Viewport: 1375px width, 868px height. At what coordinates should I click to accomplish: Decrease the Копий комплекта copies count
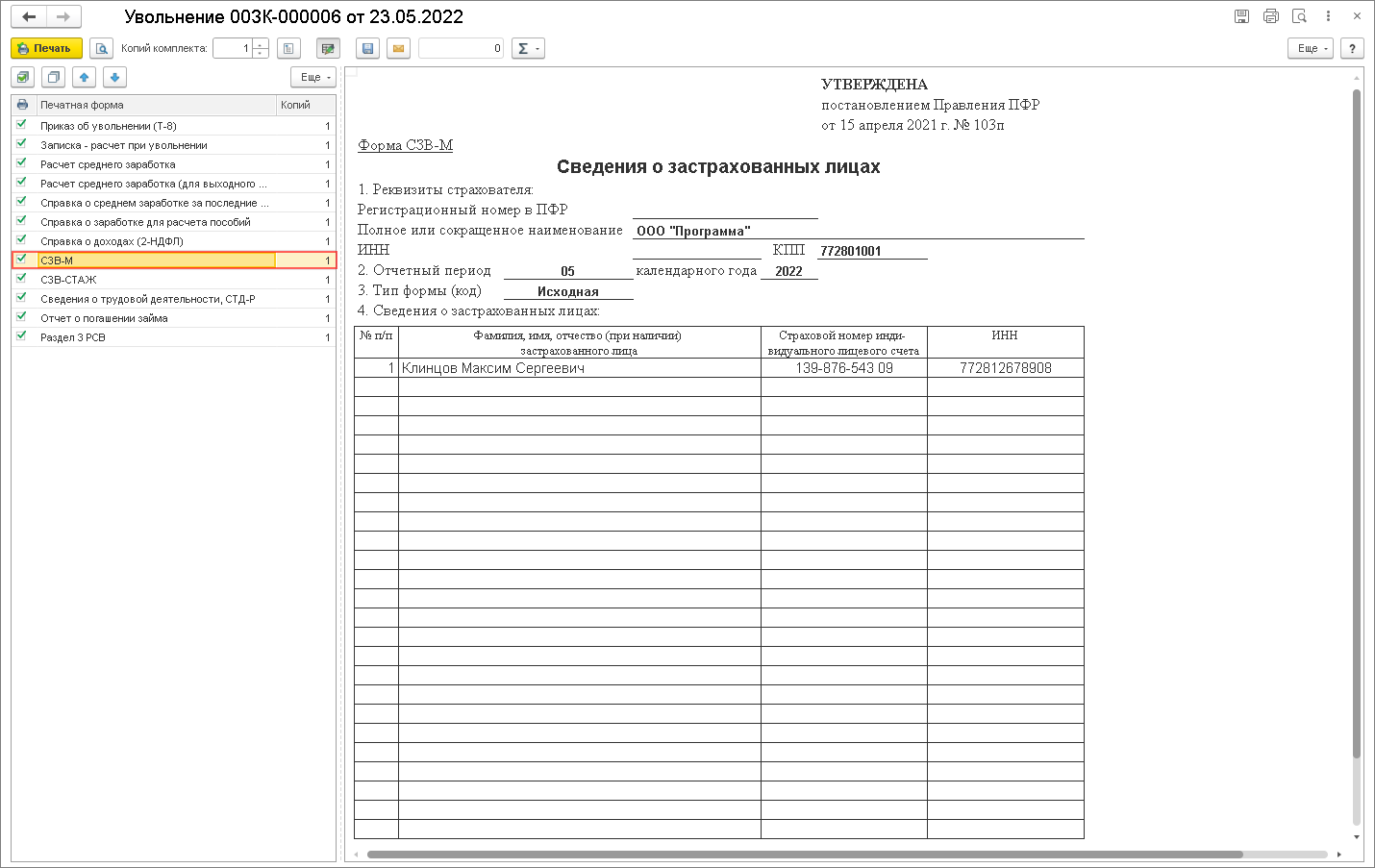click(261, 53)
